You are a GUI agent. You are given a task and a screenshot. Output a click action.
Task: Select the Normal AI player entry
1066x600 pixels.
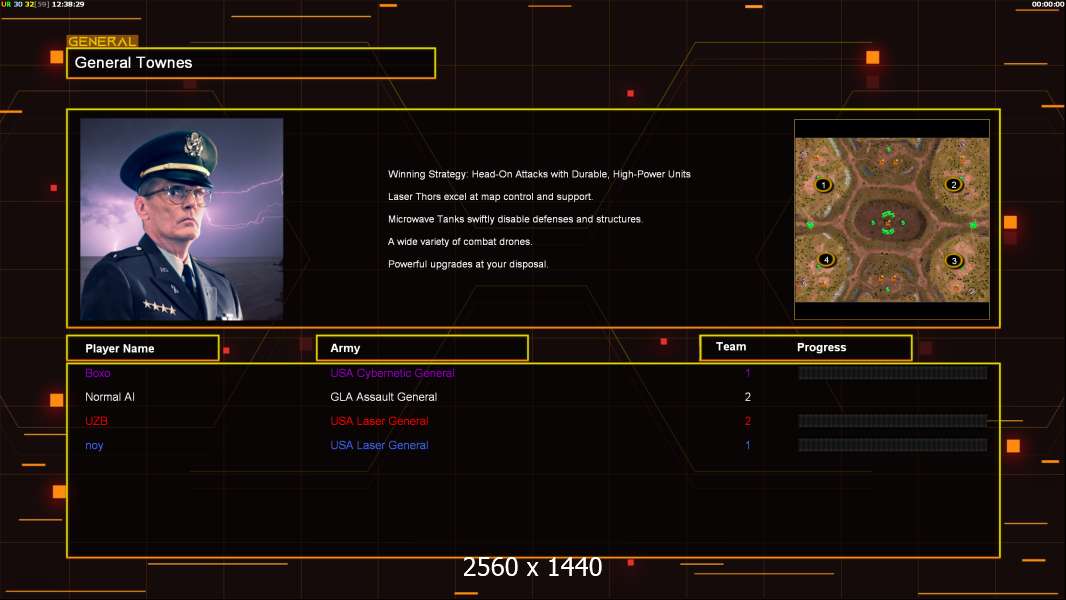coord(110,397)
